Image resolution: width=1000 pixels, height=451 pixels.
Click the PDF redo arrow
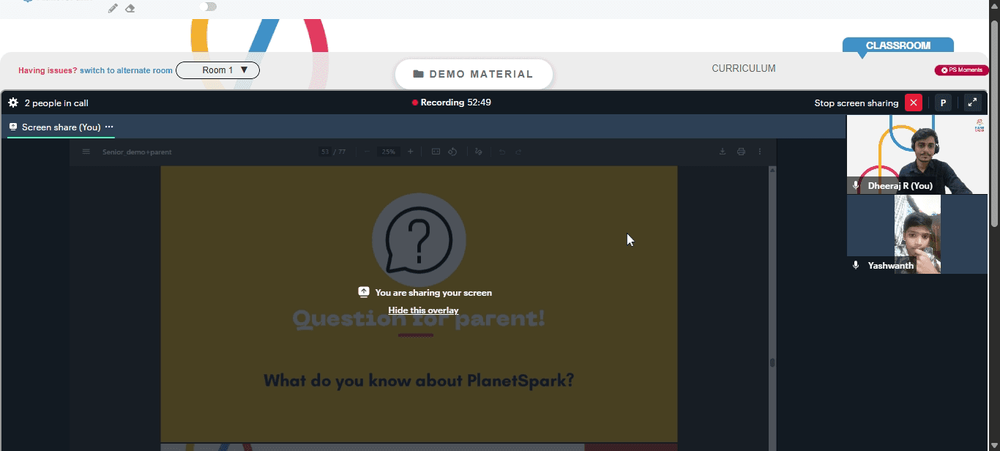click(x=518, y=152)
